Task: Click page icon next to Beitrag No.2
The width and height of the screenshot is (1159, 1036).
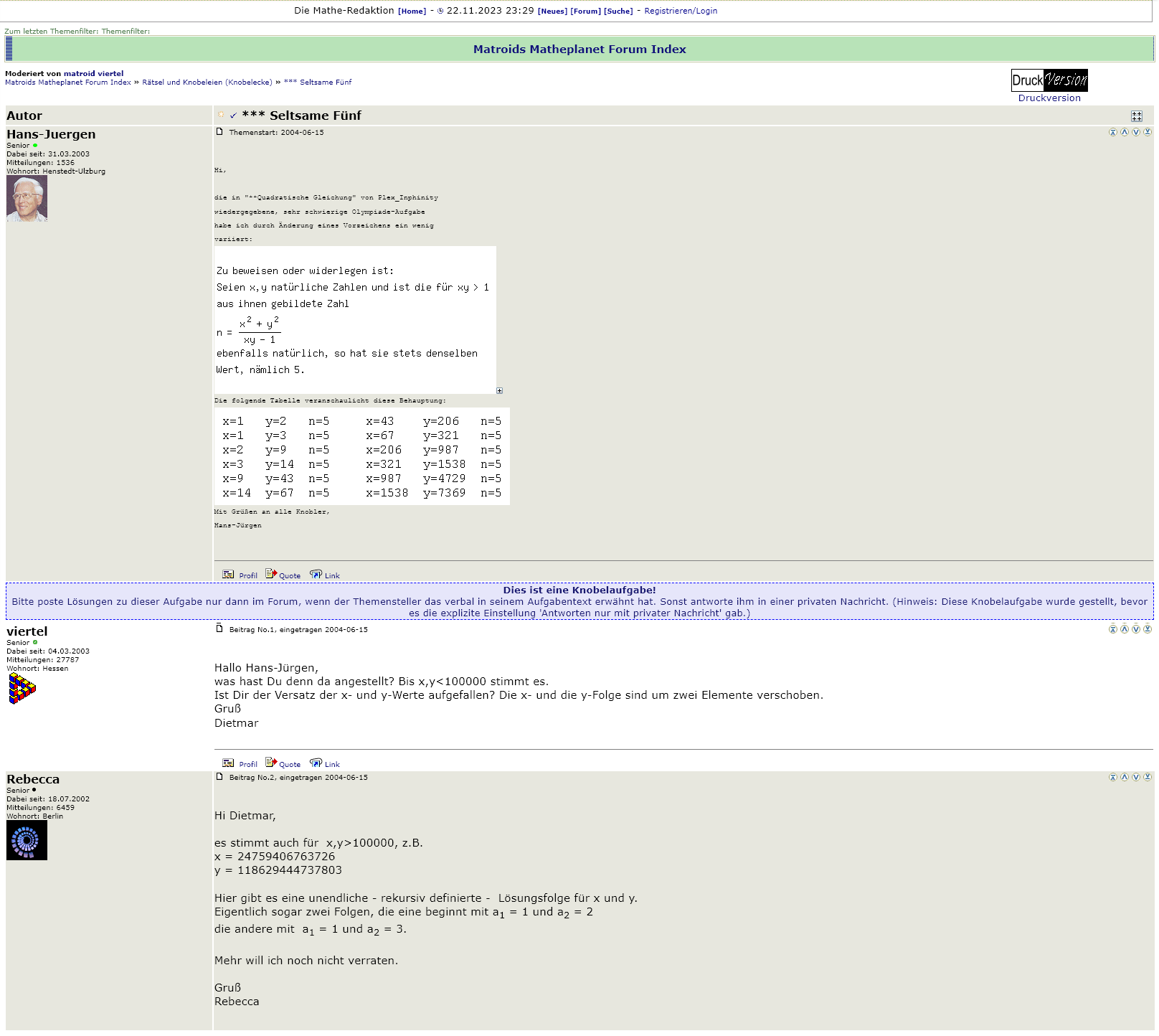Action: click(219, 777)
